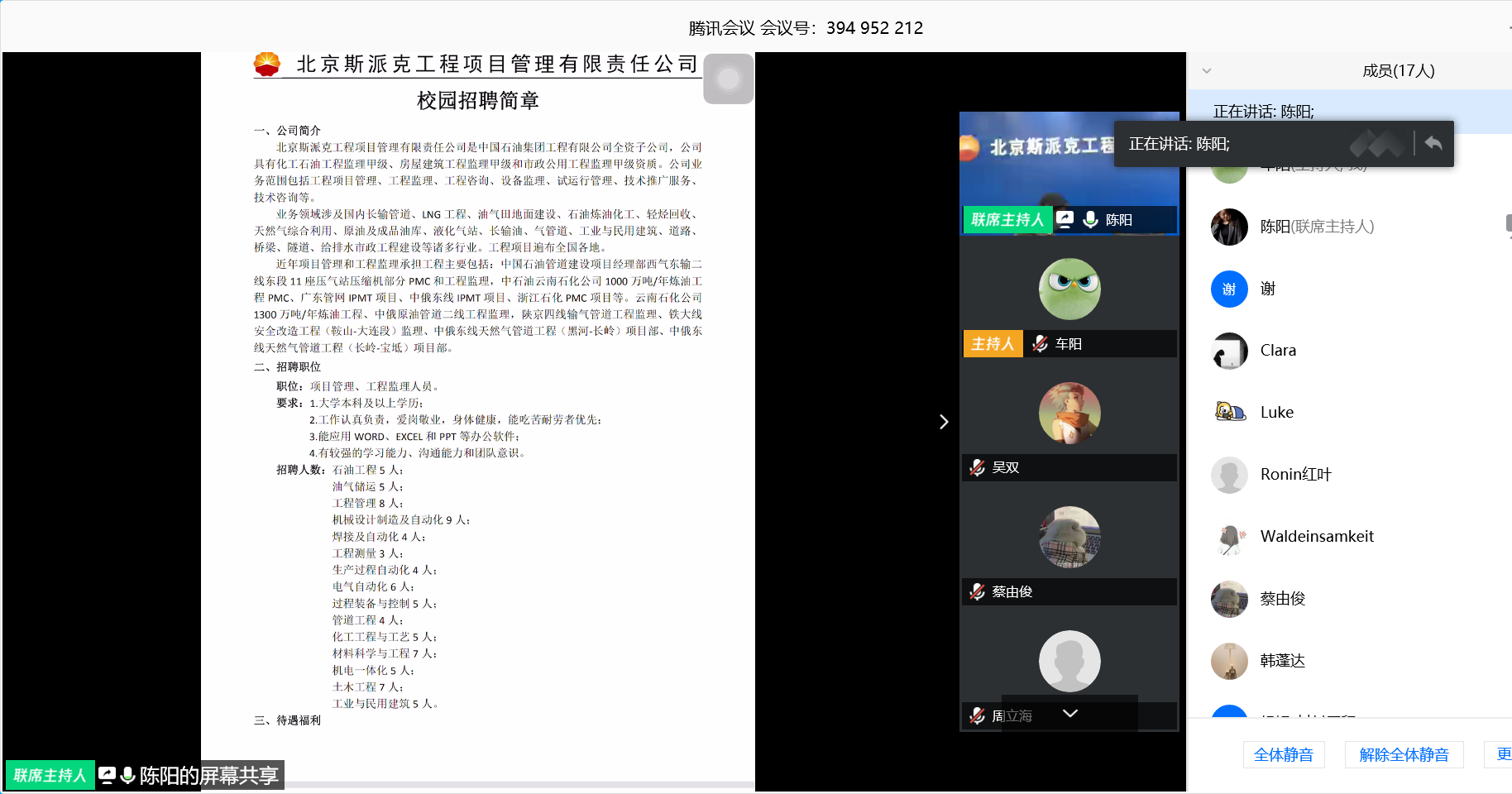Click 陈阳's screen share icon on video tile
Viewport: 1512px width, 794px height.
(x=1065, y=220)
